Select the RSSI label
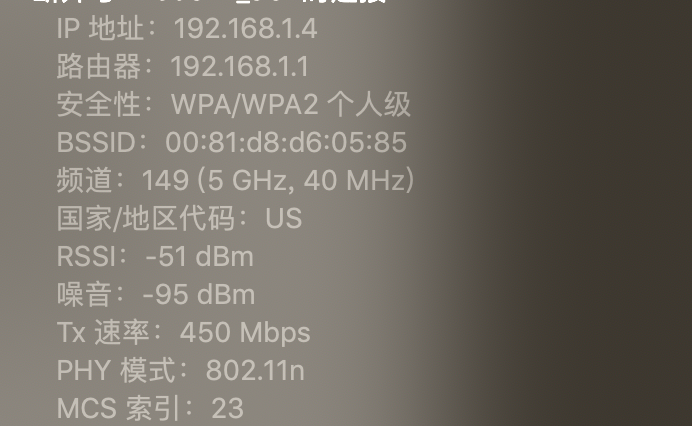The width and height of the screenshot is (692, 426). pos(86,256)
